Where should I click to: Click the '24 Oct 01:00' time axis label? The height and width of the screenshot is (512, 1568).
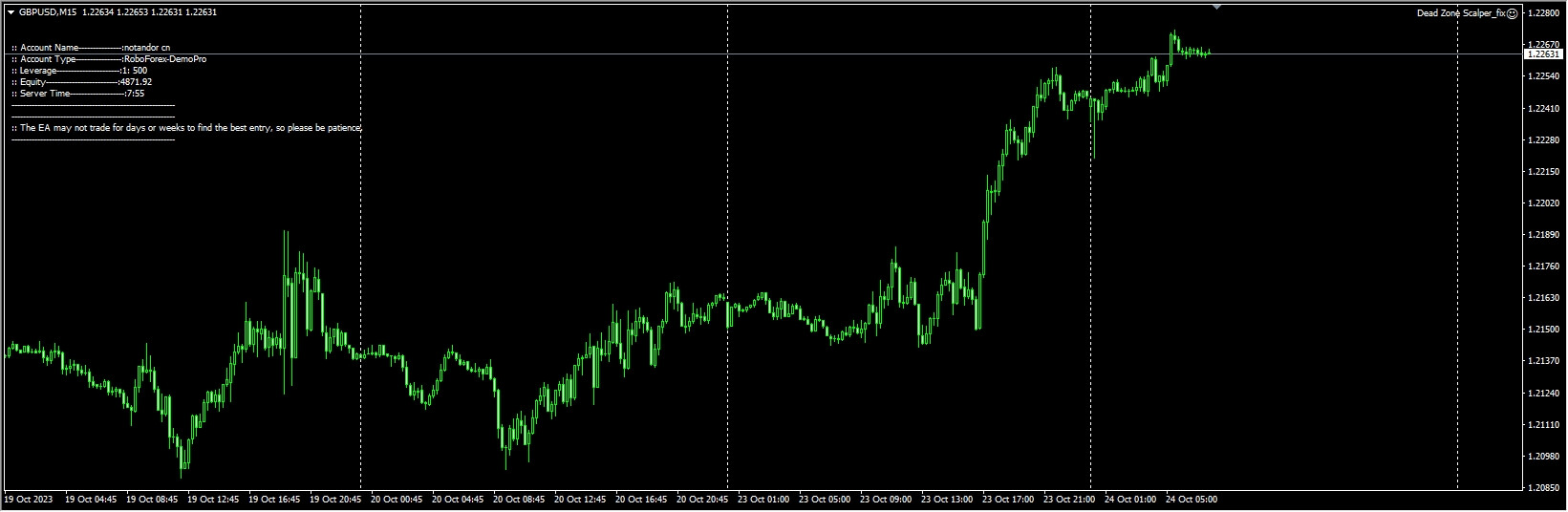1130,499
